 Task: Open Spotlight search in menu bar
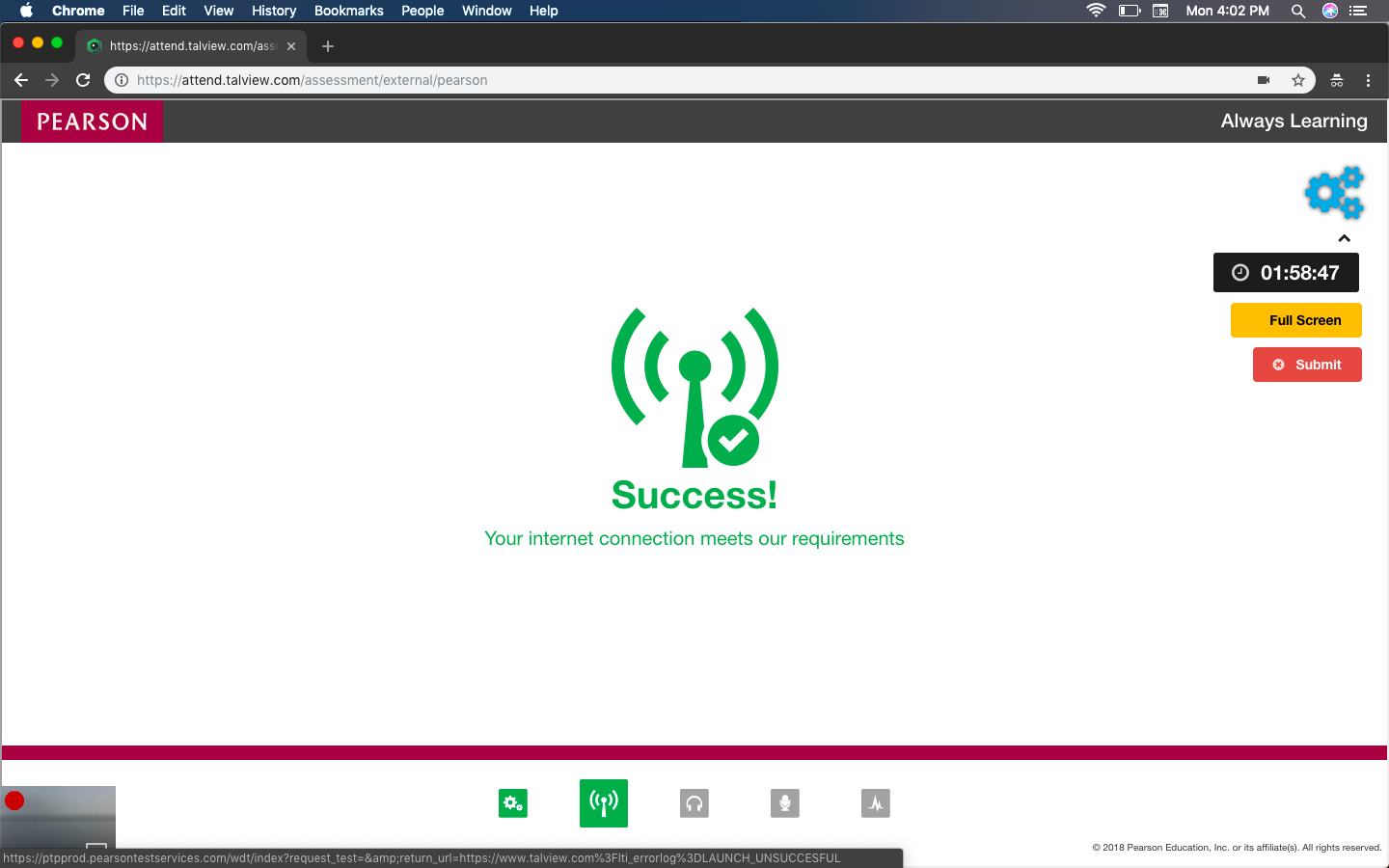point(1298,11)
